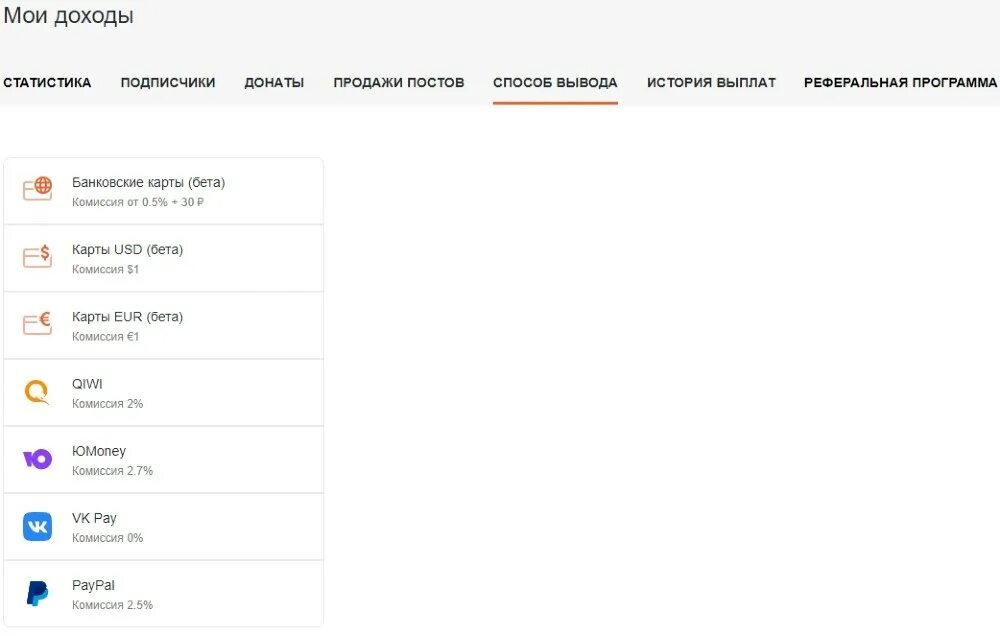Select PayPal withdrawal option
The height and width of the screenshot is (636, 1000).
[x=164, y=593]
